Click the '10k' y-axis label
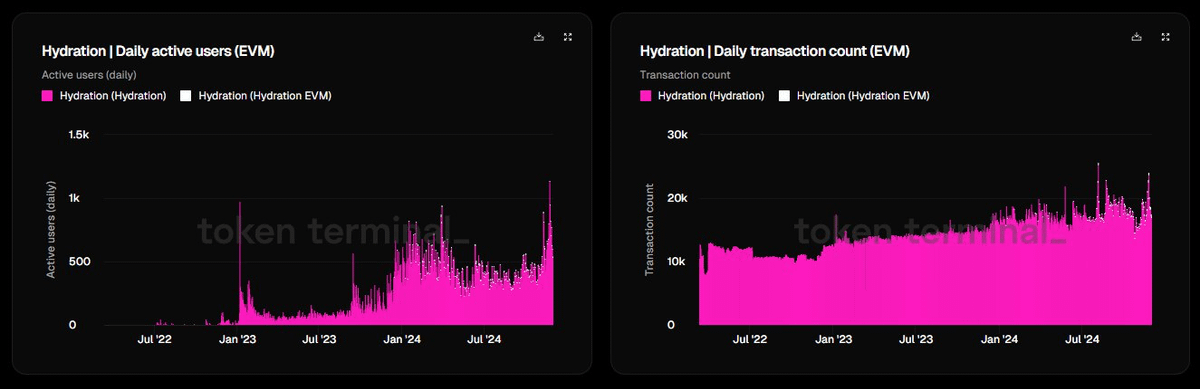This screenshot has width=1200, height=389. tap(677, 262)
